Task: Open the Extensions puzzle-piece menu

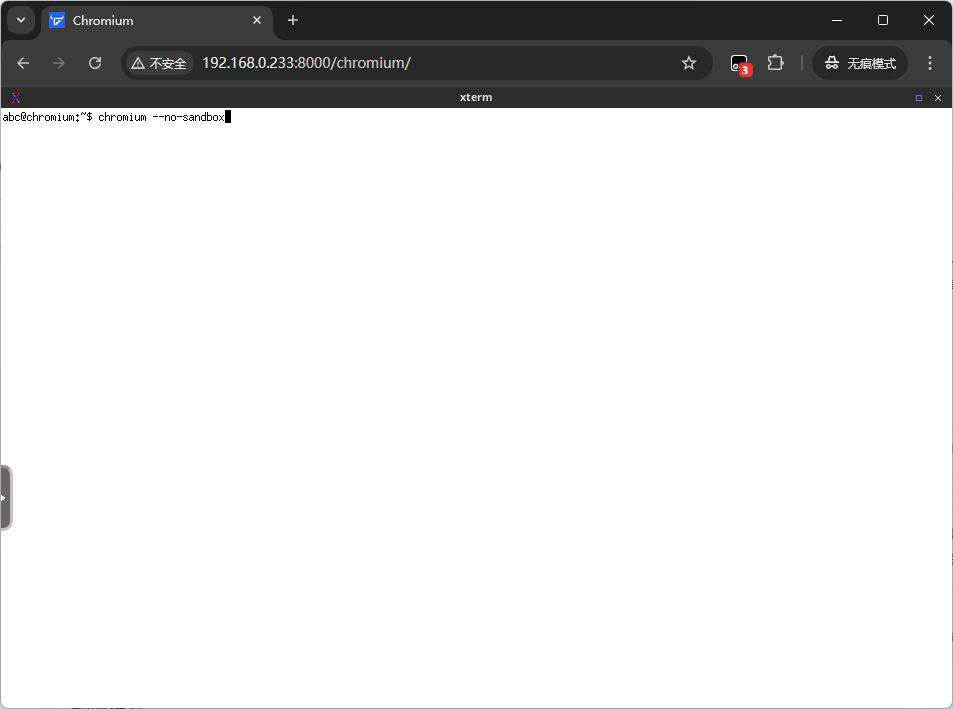Action: click(x=776, y=63)
